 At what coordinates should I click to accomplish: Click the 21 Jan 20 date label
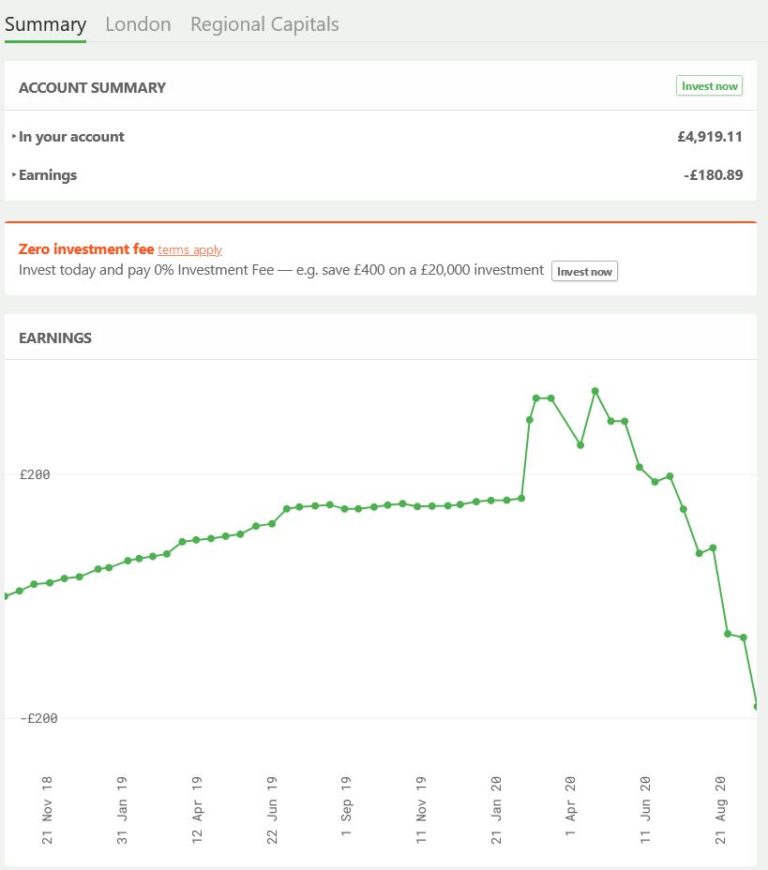pyautogui.click(x=496, y=810)
